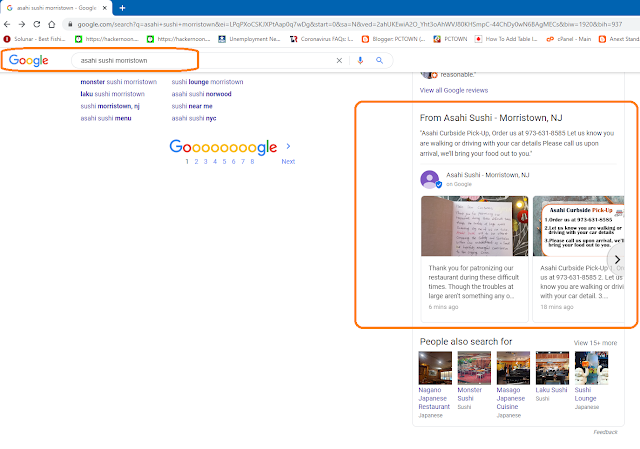This screenshot has height=449, width=640.
Task: Go to results page 6
Action: (233, 162)
